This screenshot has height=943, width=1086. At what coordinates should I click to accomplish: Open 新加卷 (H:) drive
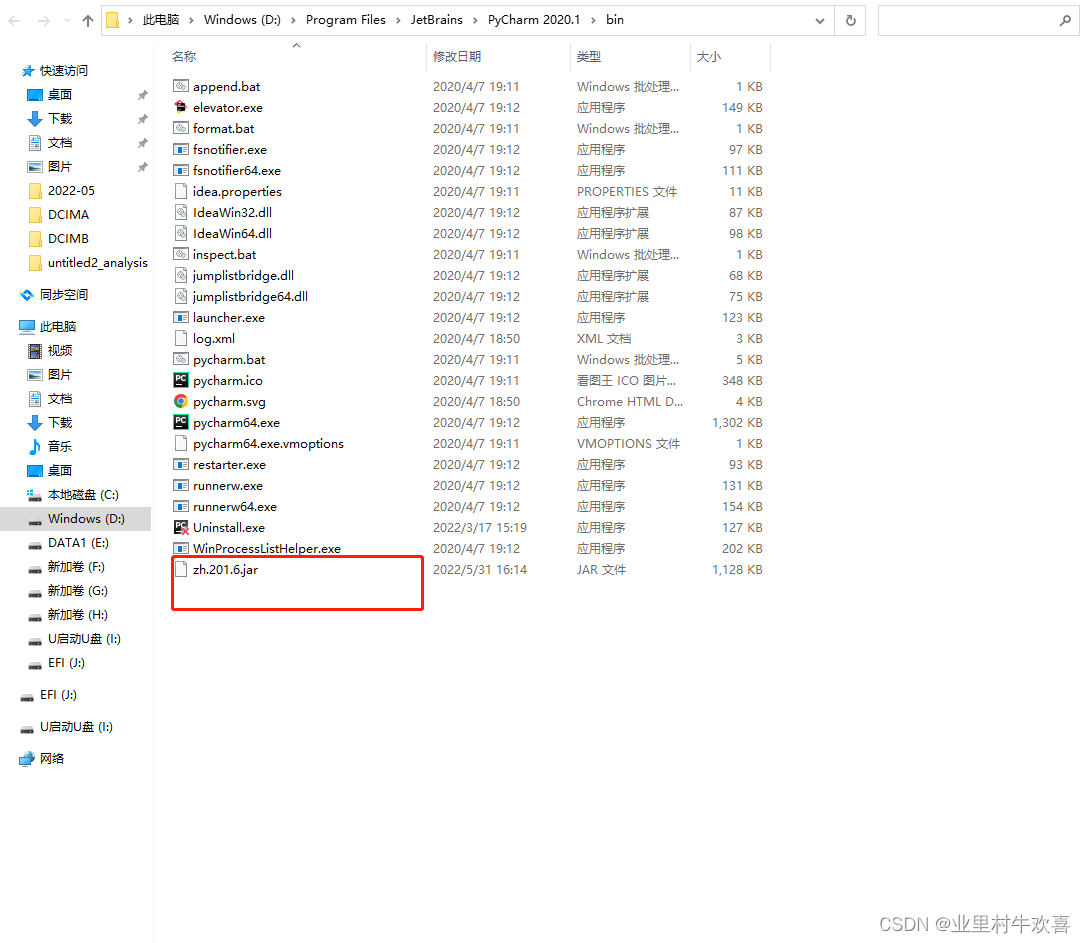[78, 615]
